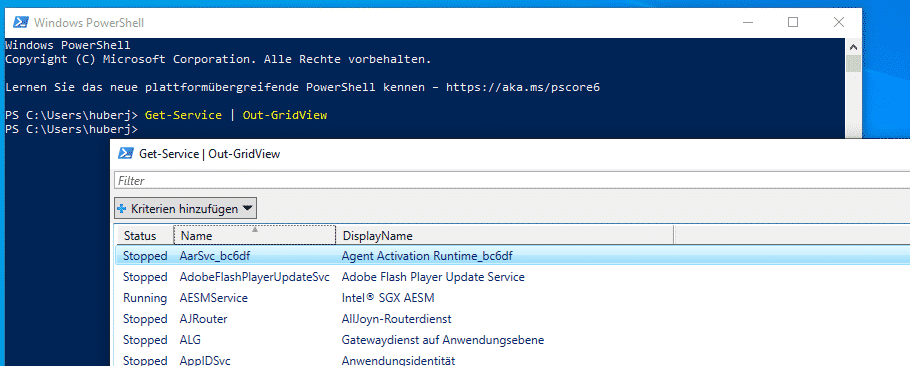Image resolution: width=910 pixels, height=366 pixels.
Task: Select the ALG name cell
Action: (x=190, y=340)
